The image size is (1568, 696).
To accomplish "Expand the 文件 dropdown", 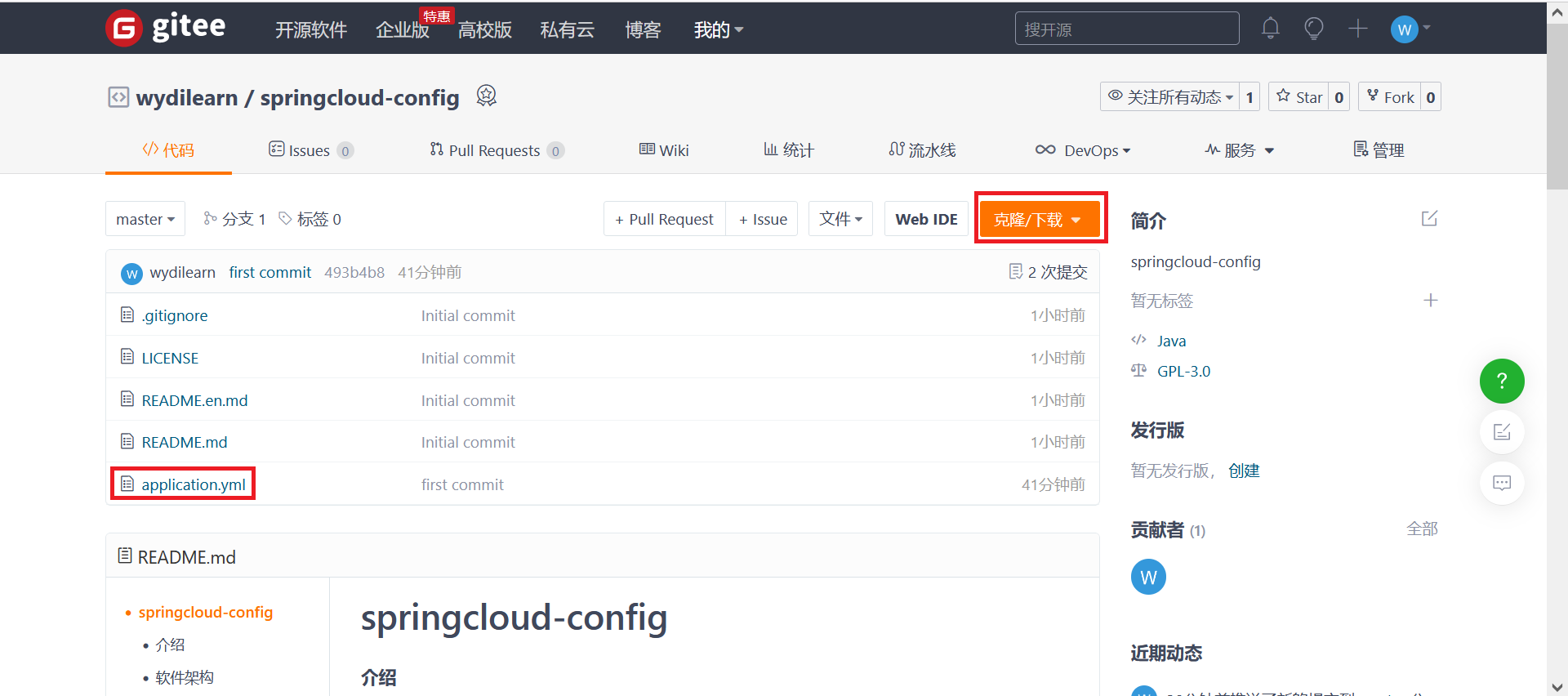I will coord(840,219).
